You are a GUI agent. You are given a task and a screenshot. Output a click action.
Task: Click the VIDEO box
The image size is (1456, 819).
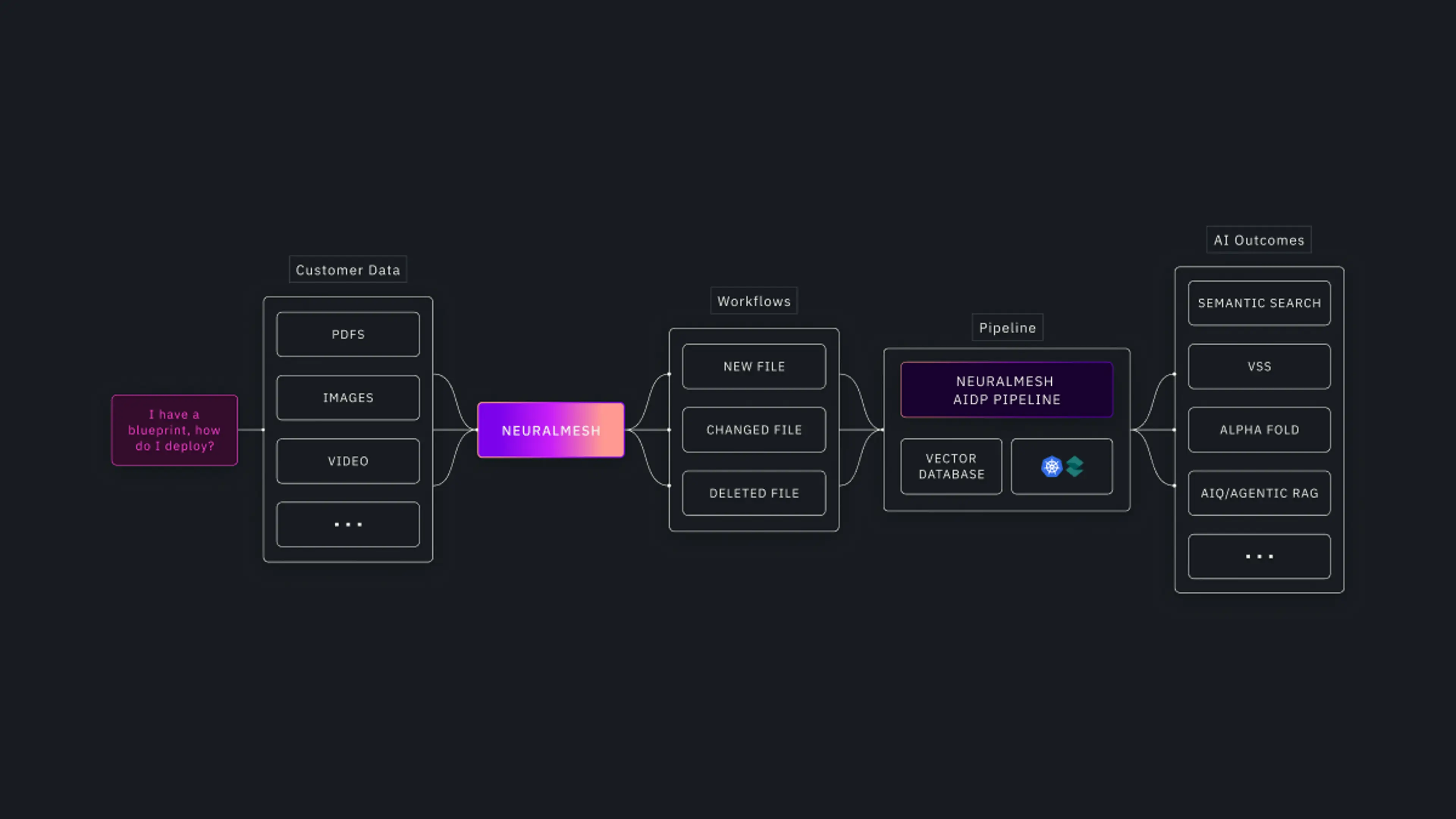tap(348, 461)
